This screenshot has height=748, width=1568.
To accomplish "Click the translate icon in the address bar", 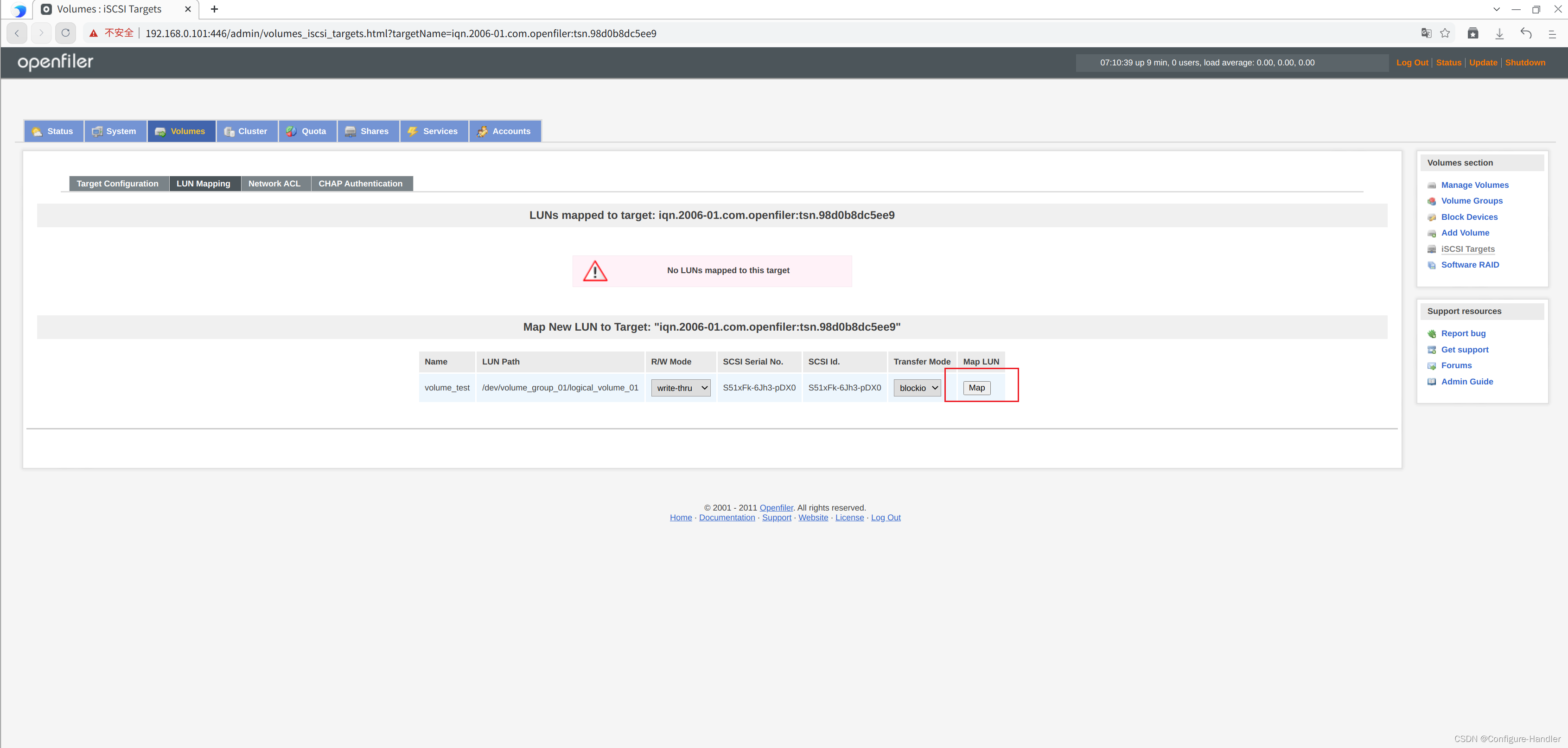I will 1426,33.
